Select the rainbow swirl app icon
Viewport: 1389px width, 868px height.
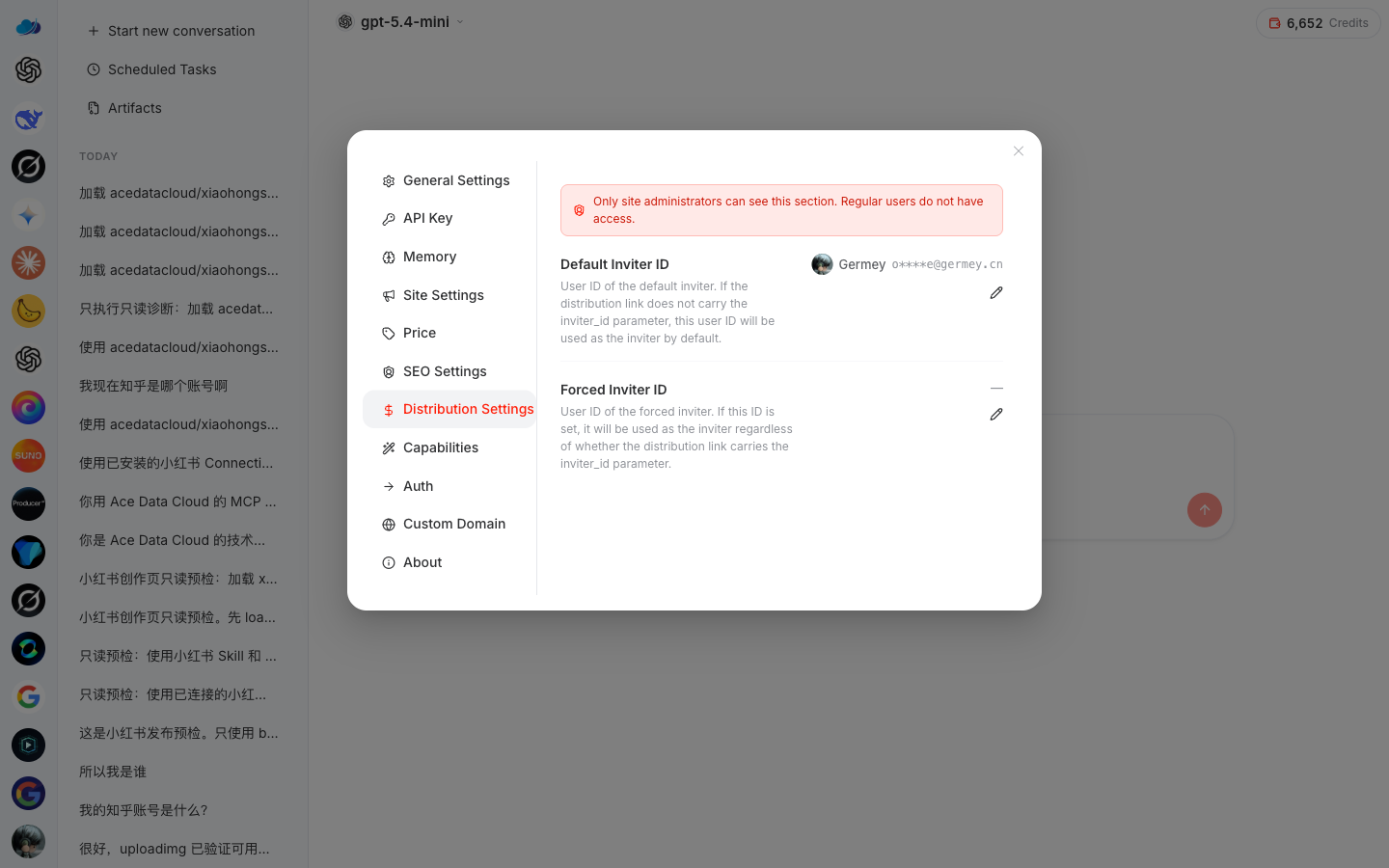point(28,408)
